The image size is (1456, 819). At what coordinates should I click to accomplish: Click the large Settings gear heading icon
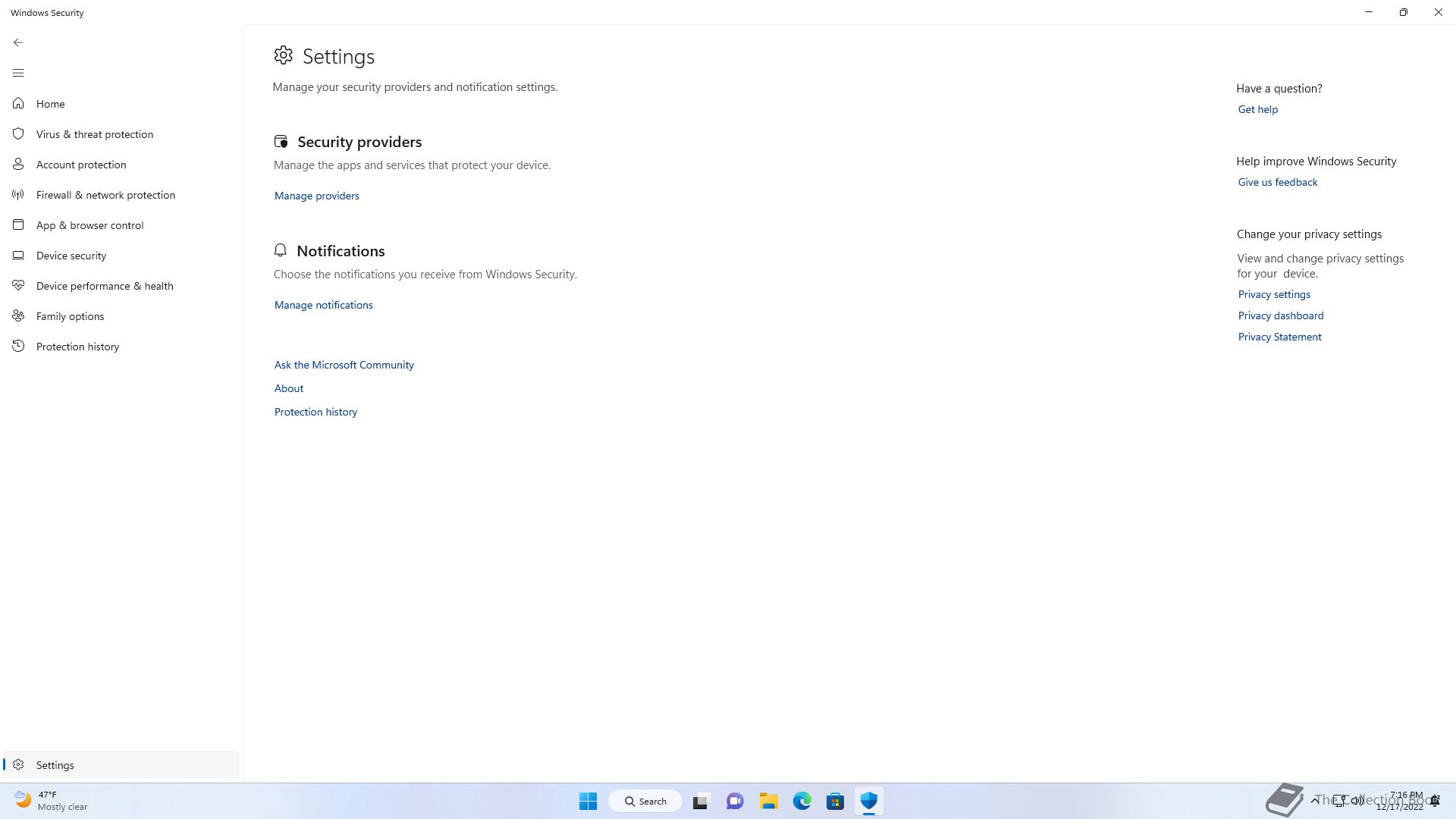coord(283,55)
